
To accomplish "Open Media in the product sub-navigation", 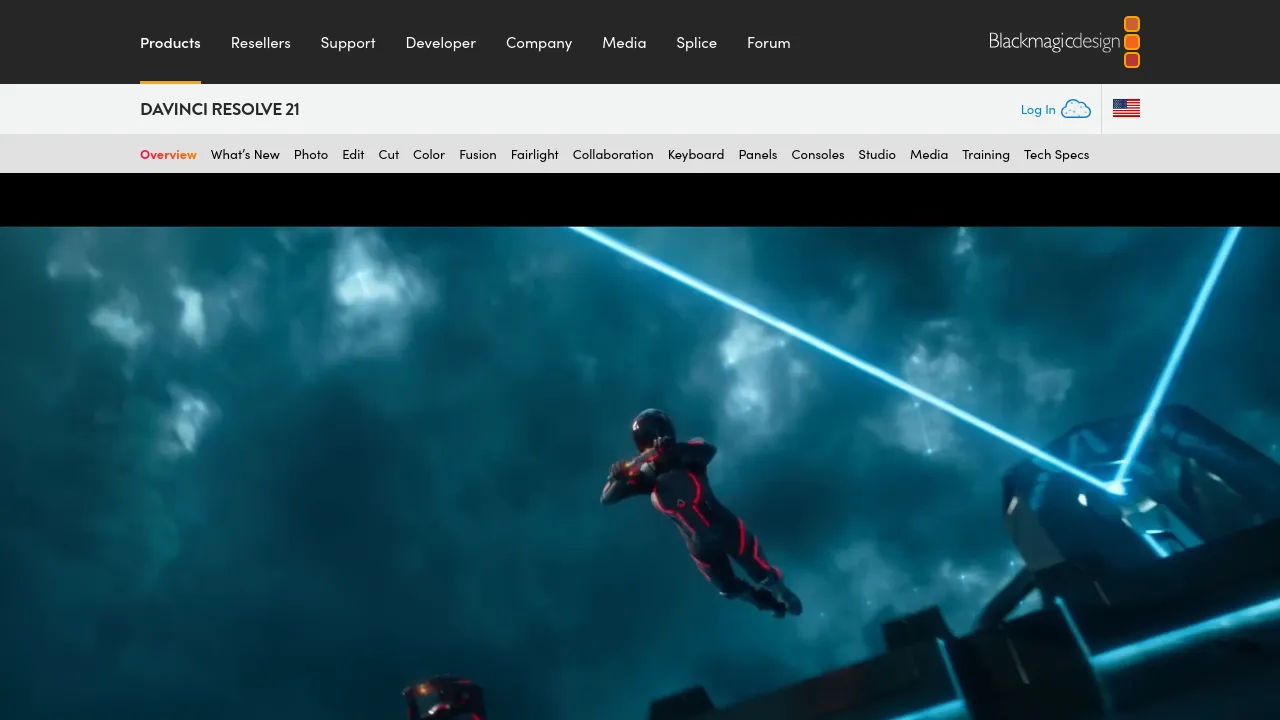I will click(x=929, y=155).
